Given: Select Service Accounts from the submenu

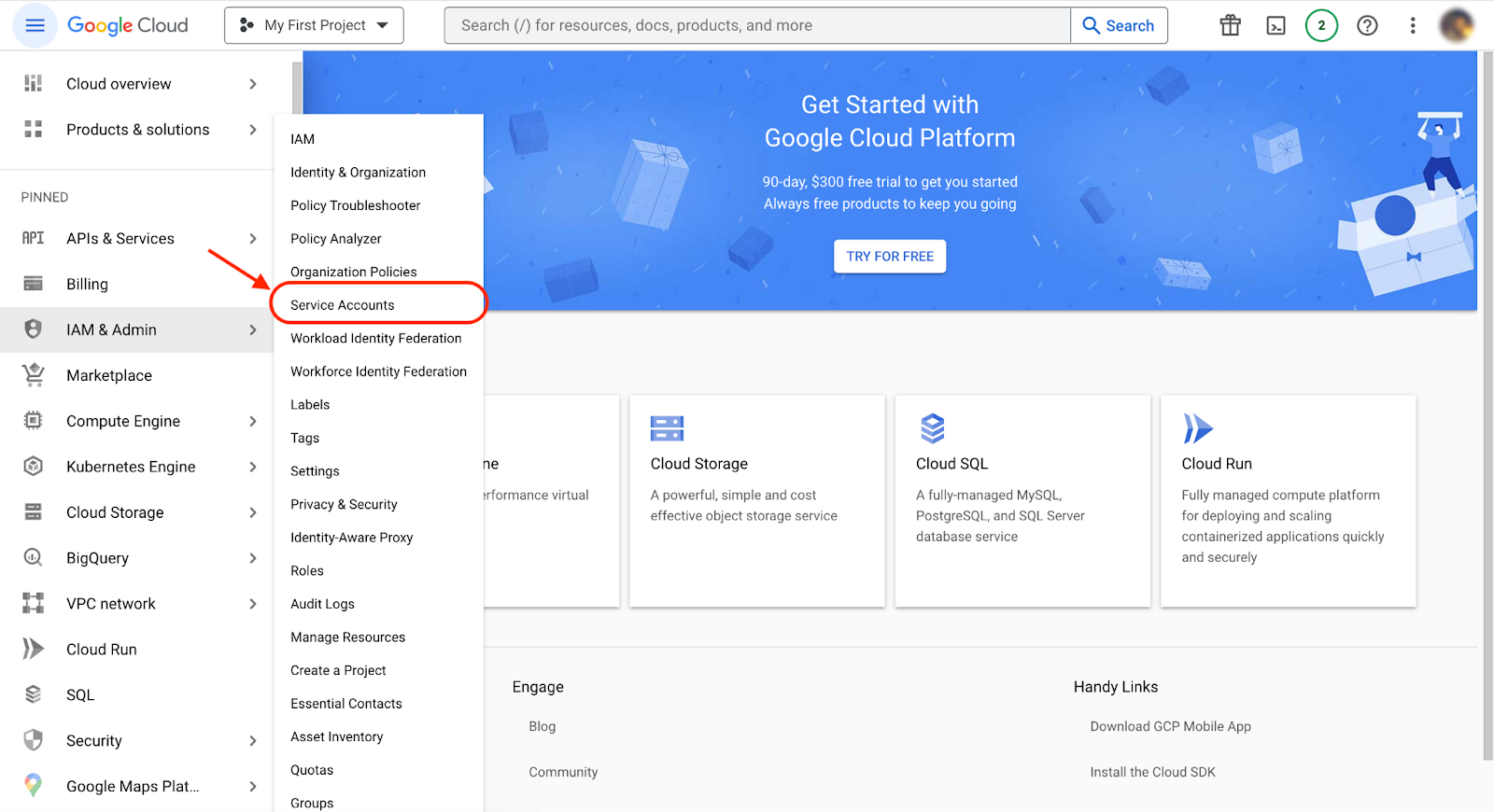Looking at the screenshot, I should (x=343, y=305).
